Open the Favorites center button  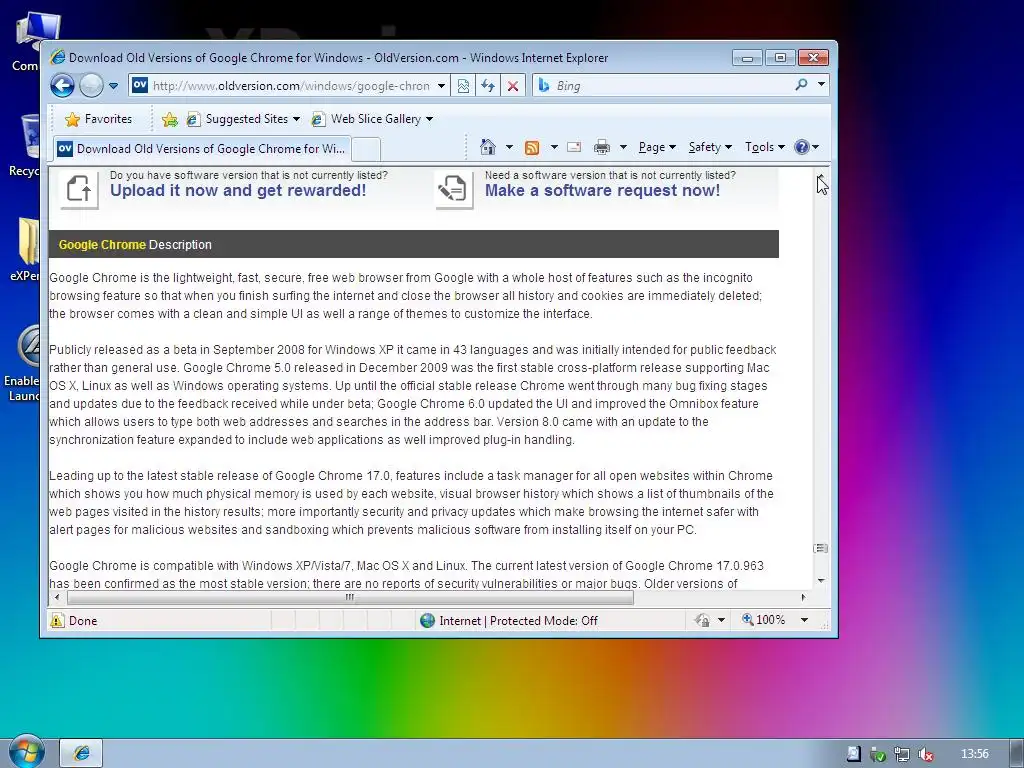pos(99,119)
